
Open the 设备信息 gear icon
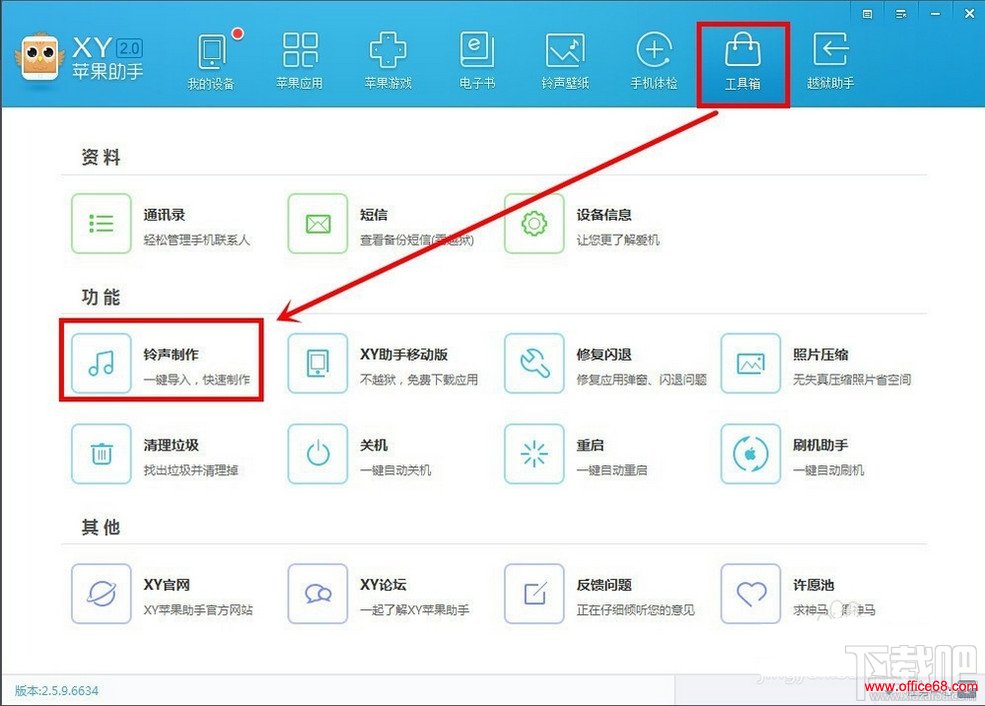point(534,224)
